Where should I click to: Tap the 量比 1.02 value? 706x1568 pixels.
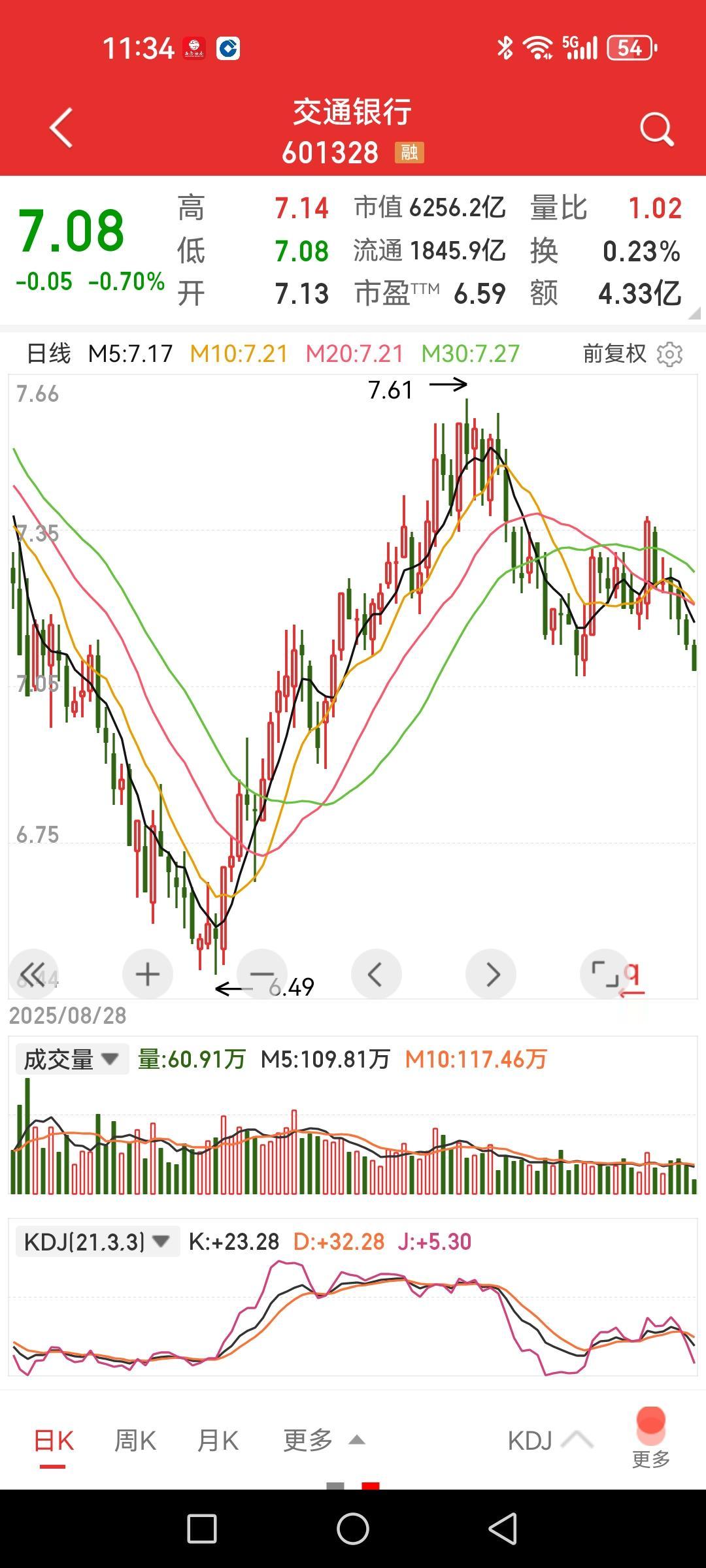click(x=606, y=208)
